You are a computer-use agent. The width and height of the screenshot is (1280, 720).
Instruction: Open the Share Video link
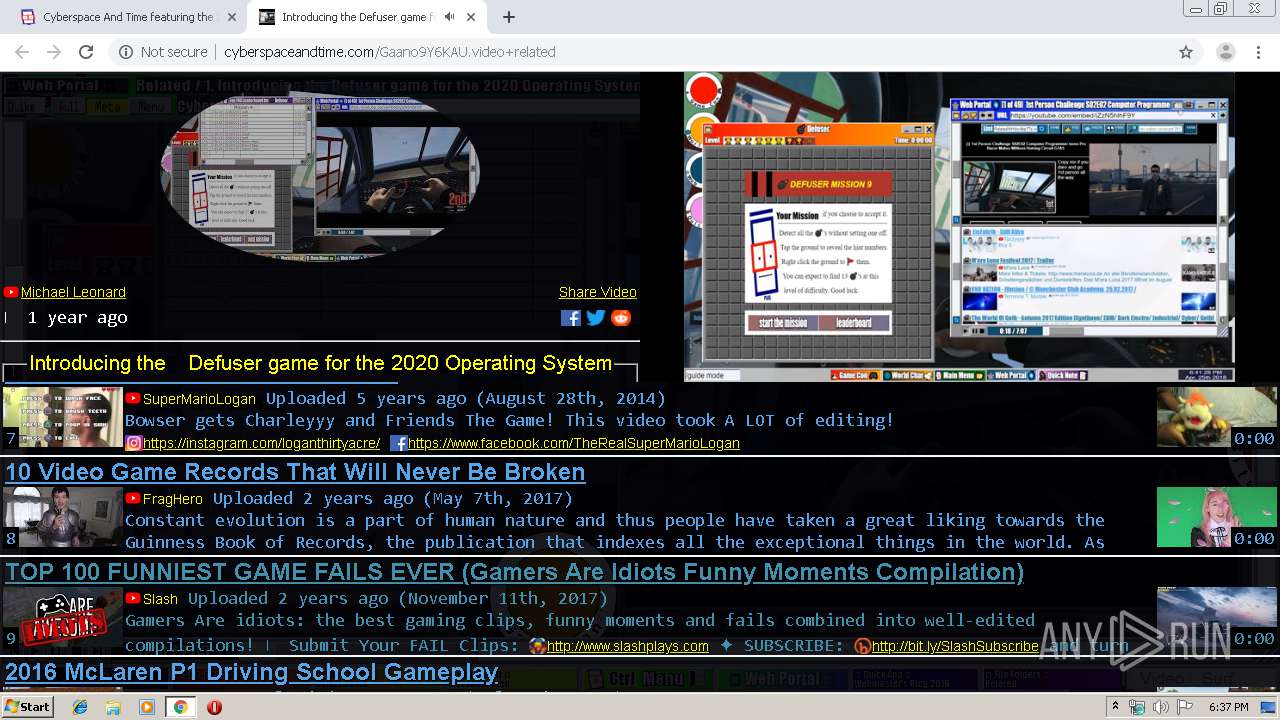597,292
